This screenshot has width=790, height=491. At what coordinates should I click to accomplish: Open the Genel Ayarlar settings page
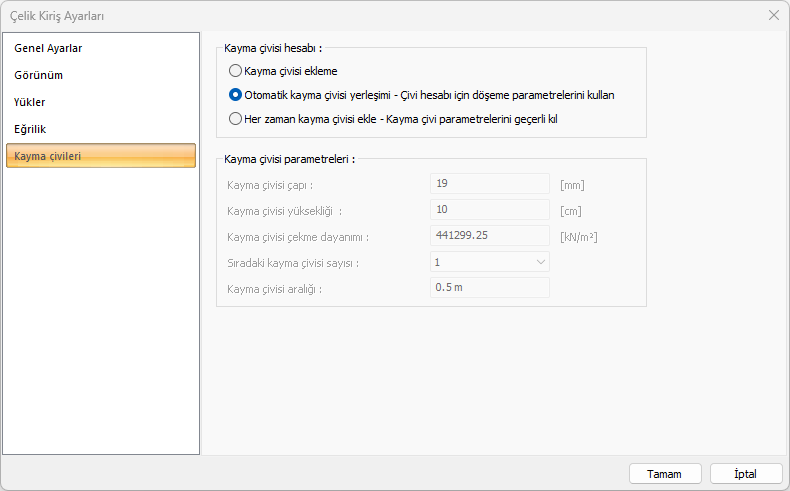48,48
